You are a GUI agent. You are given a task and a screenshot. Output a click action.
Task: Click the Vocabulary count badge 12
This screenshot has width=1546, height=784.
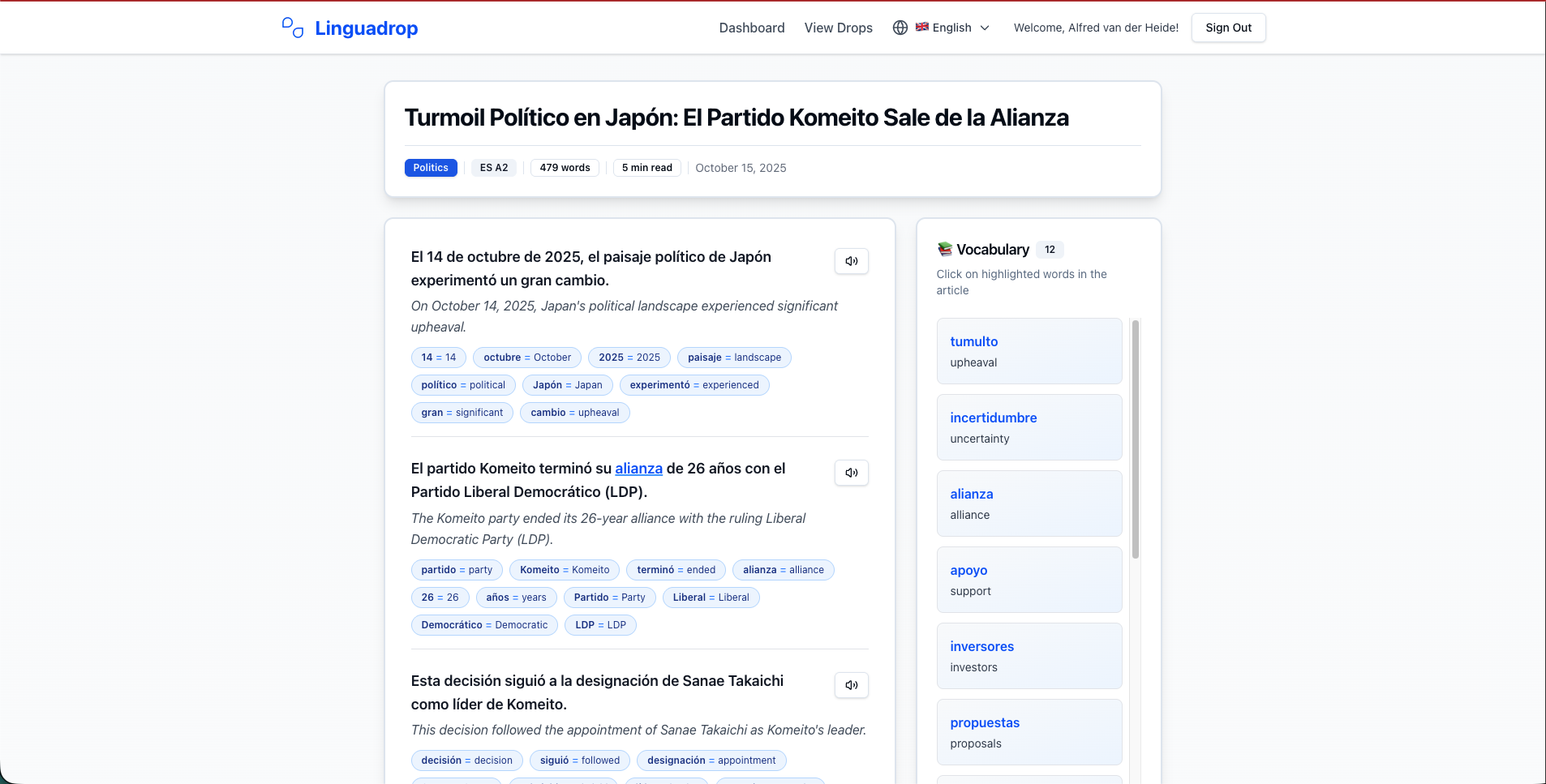click(x=1050, y=250)
